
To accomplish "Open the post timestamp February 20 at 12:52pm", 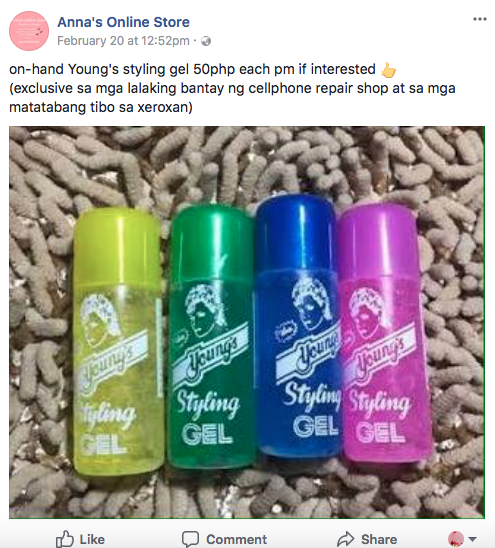I will (x=123, y=41).
